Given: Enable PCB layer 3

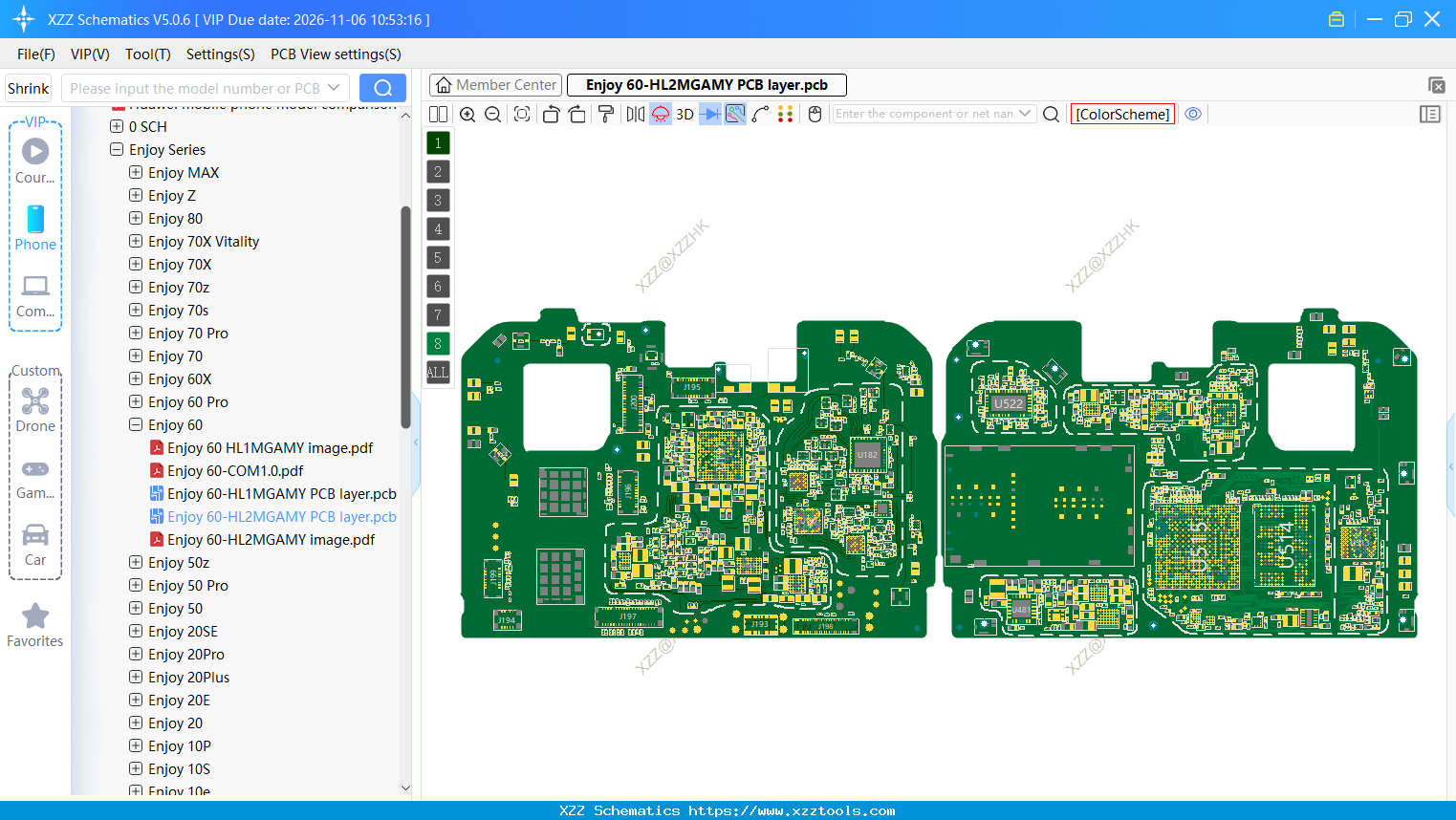Looking at the screenshot, I should pos(437,200).
